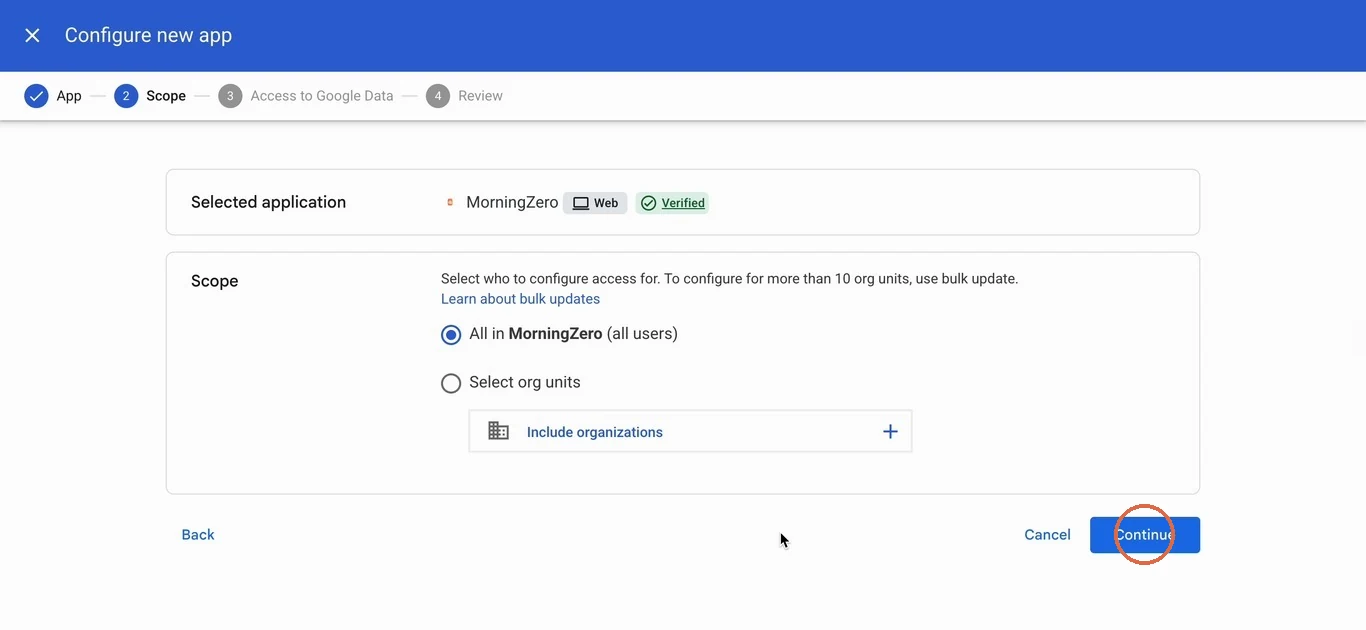
Task: Click the Verified checkmark badge icon
Action: pos(648,203)
